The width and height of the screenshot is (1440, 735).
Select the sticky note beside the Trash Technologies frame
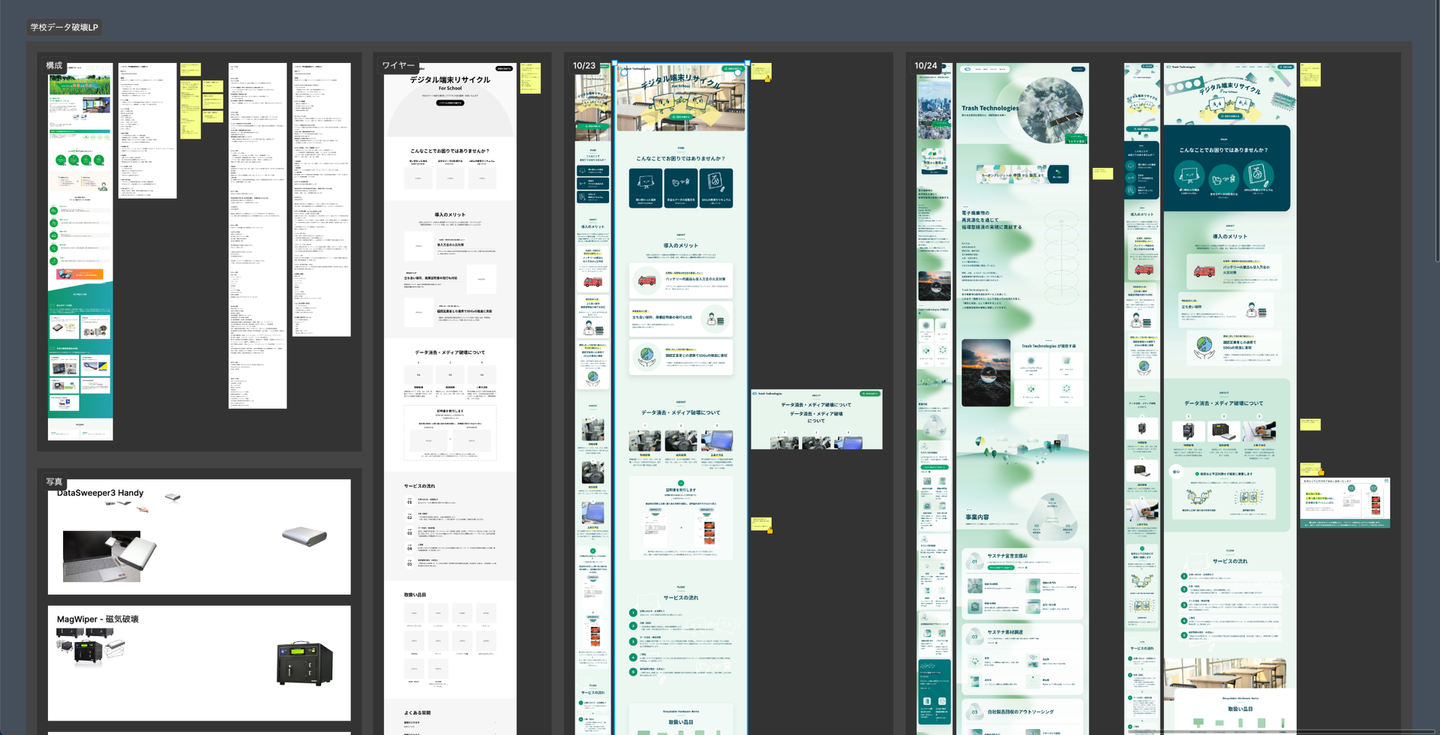1103,173
